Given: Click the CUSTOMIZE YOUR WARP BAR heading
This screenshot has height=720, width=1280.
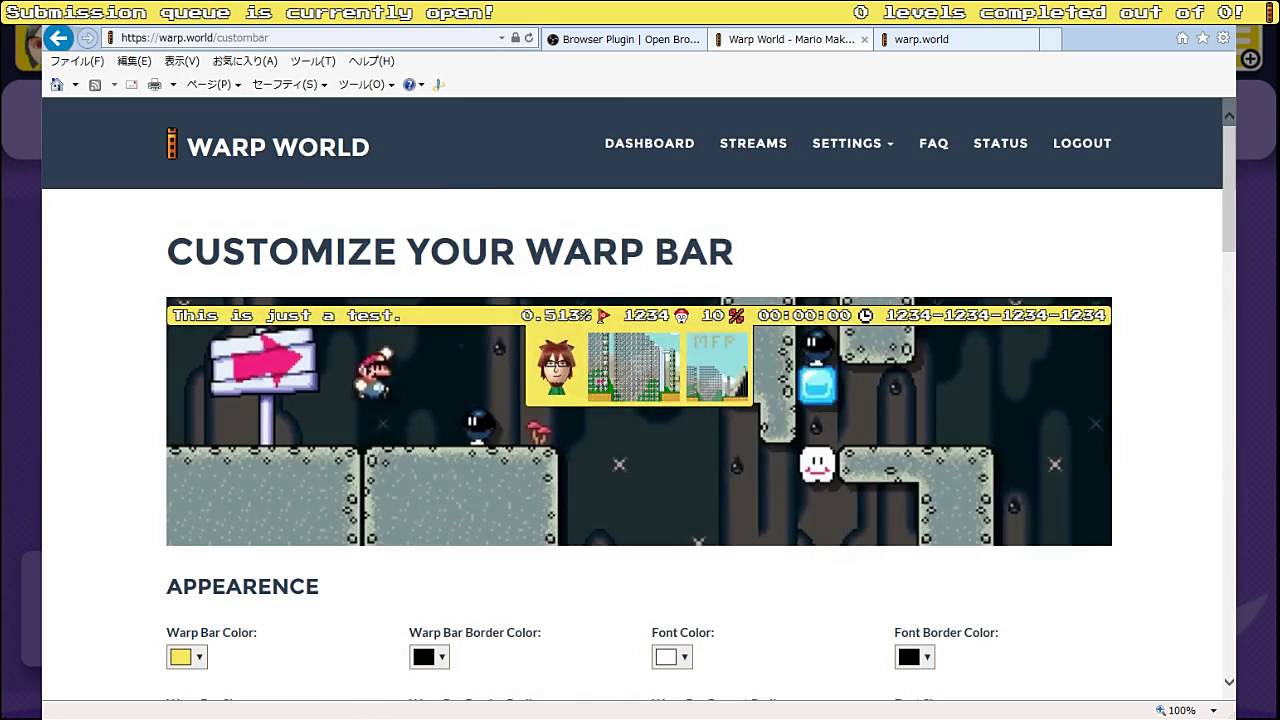Looking at the screenshot, I should [450, 252].
